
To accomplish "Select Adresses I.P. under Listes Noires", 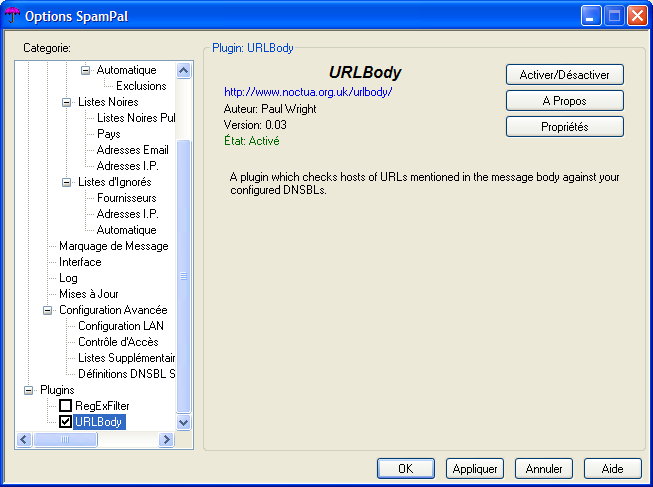I will tap(127, 166).
